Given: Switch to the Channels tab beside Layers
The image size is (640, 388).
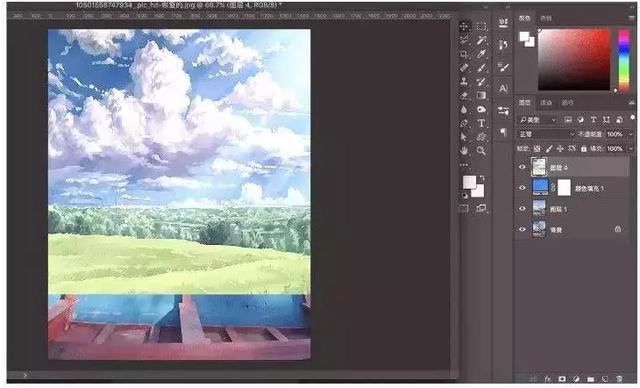Looking at the screenshot, I should point(546,102).
